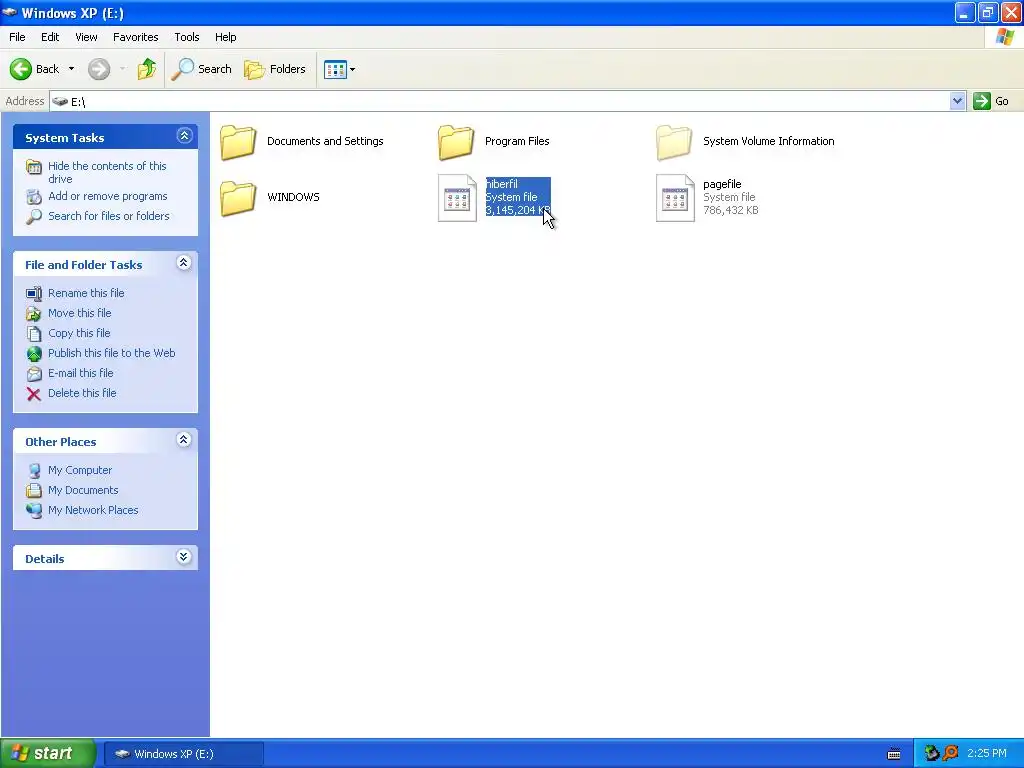
Task: Collapse the Other Places panel
Action: coord(184,440)
